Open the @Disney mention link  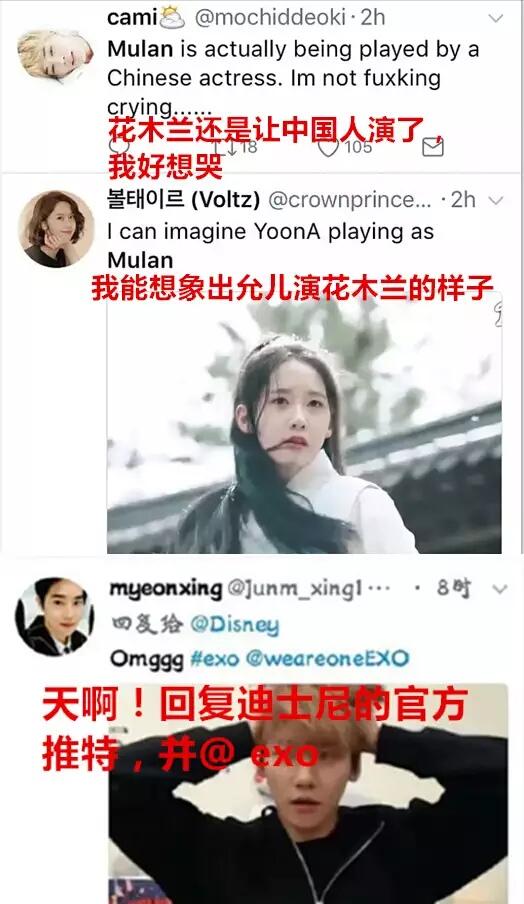coord(234,625)
